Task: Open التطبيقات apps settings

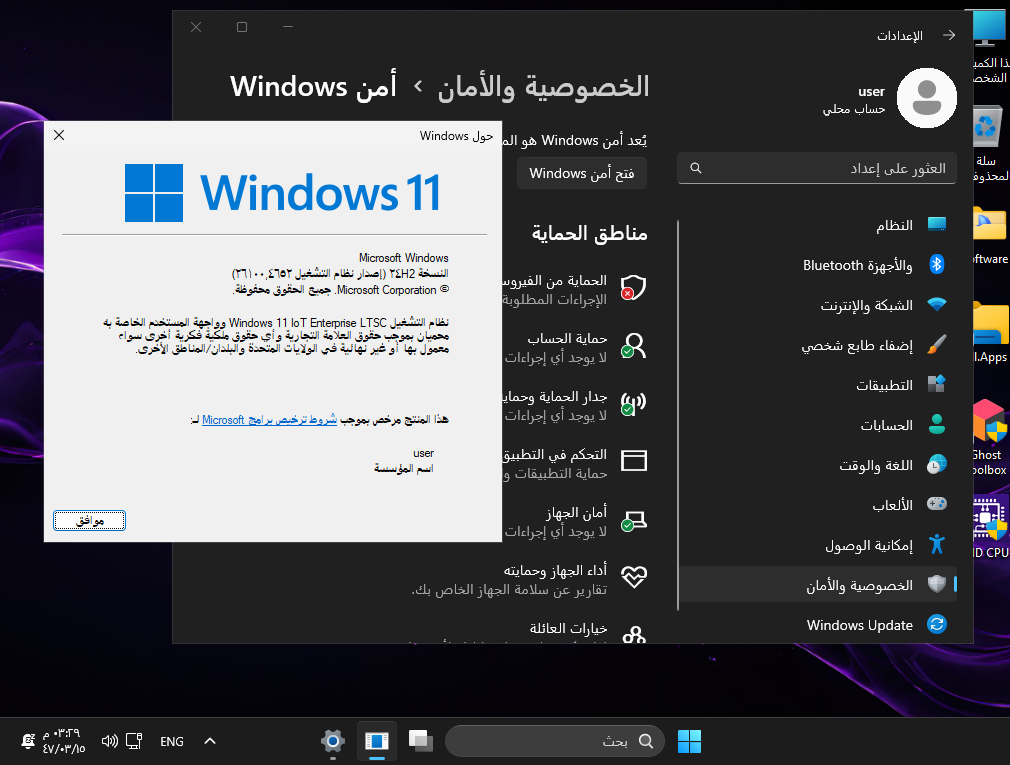Action: click(818, 385)
